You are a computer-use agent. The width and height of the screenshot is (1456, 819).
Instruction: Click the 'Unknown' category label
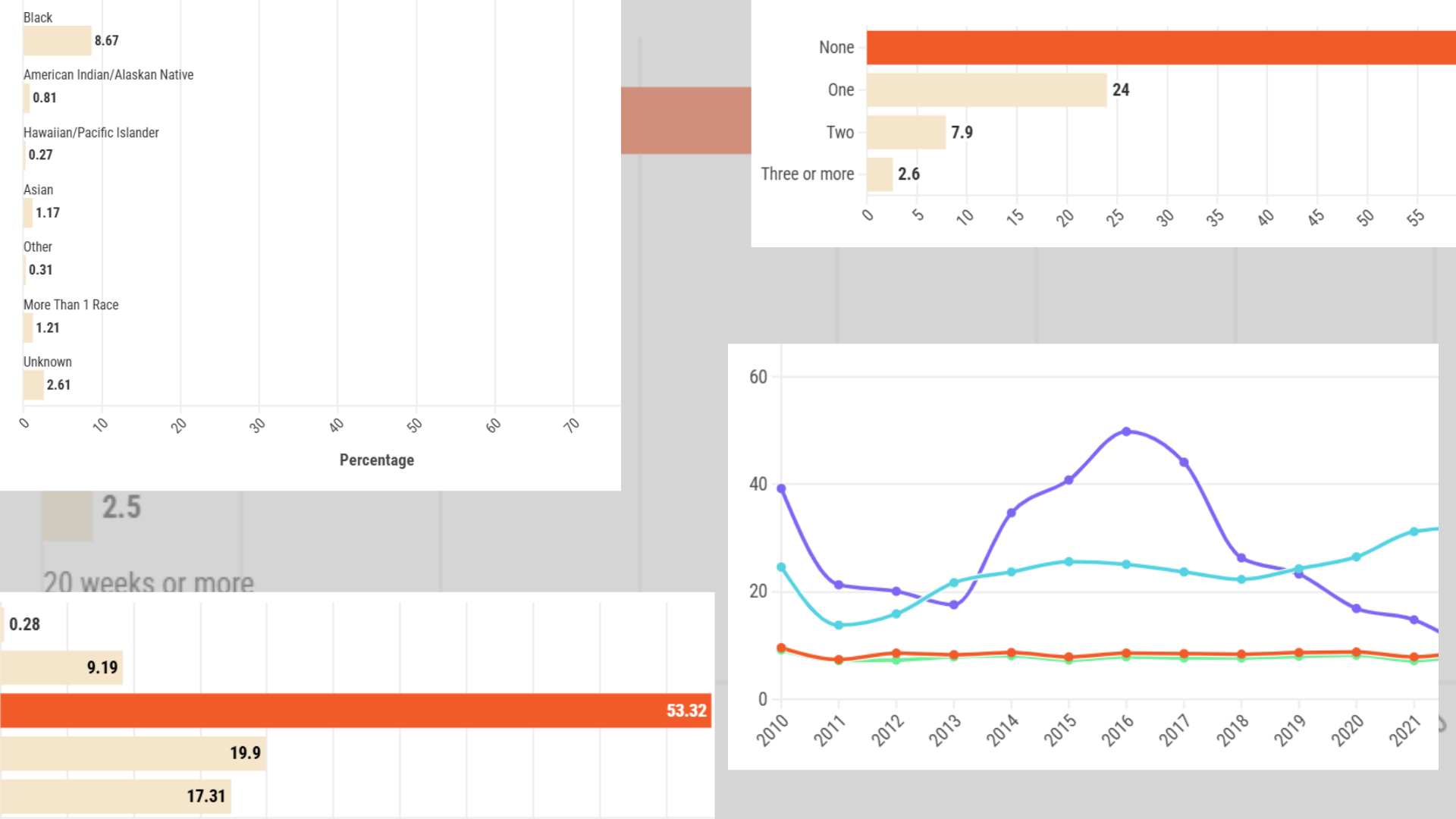pyautogui.click(x=47, y=362)
